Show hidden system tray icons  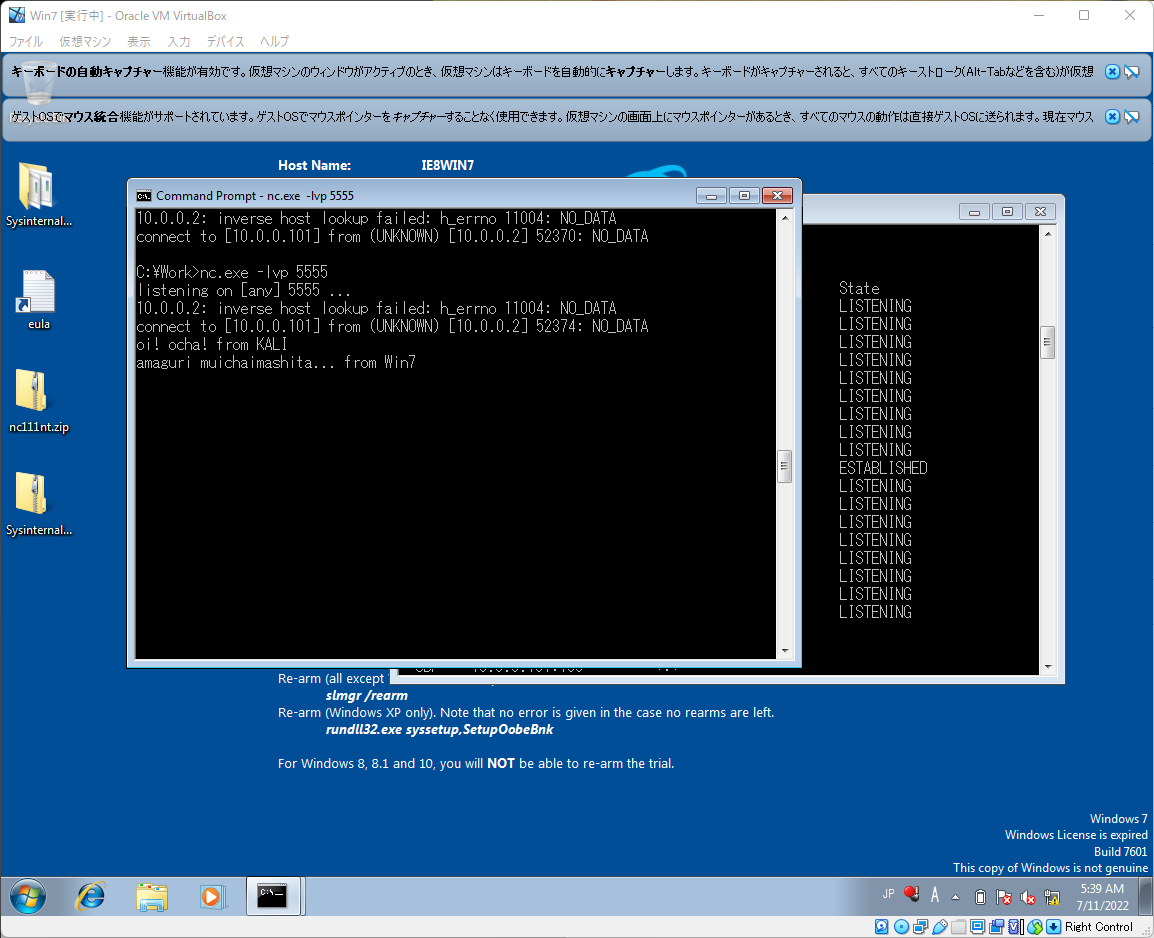(x=955, y=897)
